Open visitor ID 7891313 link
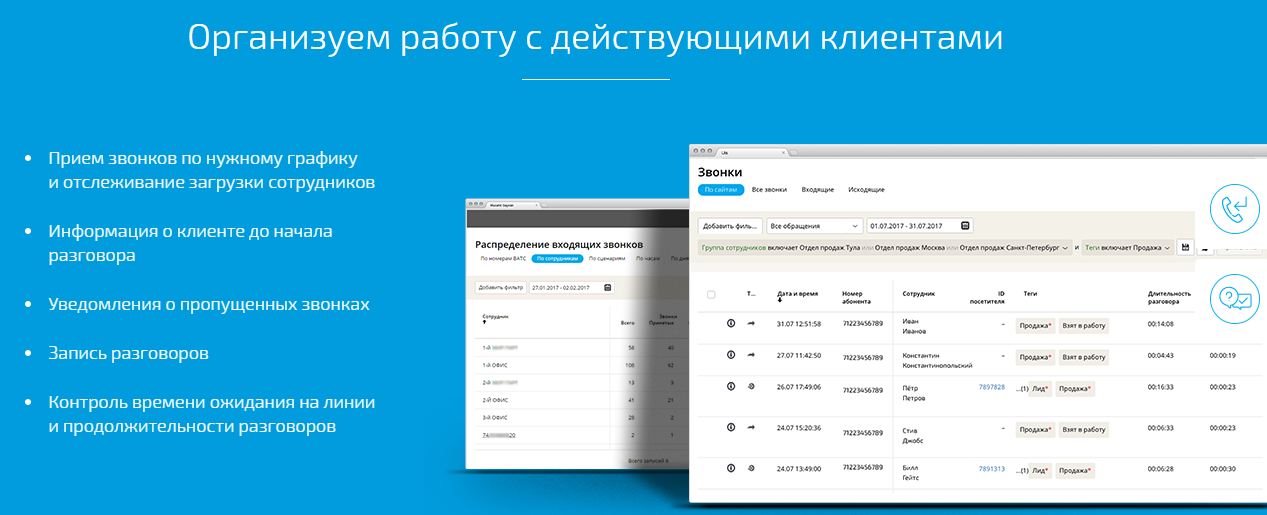Screen dimensions: 1267x515 click(991, 468)
